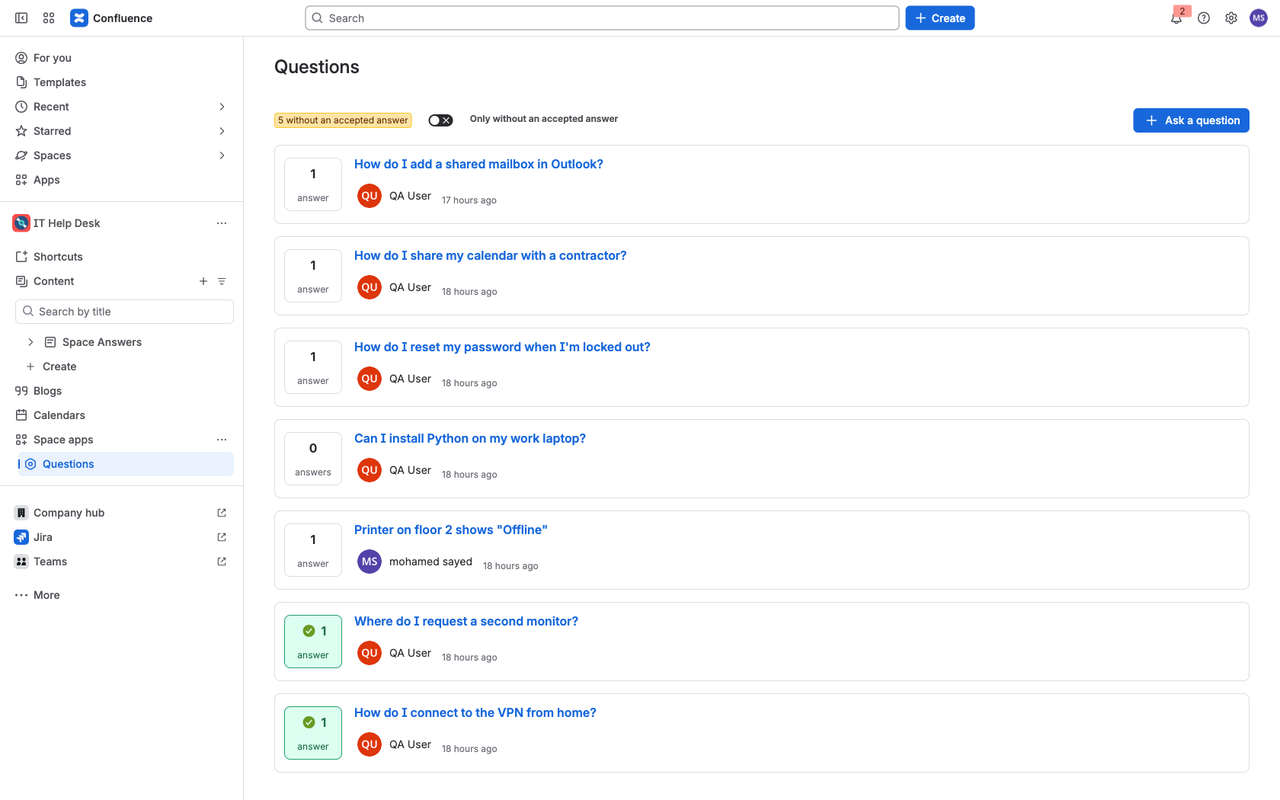Collapse the sidebar with the panel icon

click(21, 18)
